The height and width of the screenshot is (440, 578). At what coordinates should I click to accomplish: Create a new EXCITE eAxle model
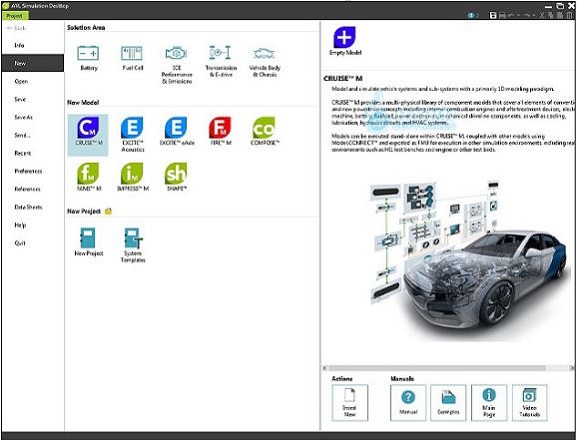177,131
